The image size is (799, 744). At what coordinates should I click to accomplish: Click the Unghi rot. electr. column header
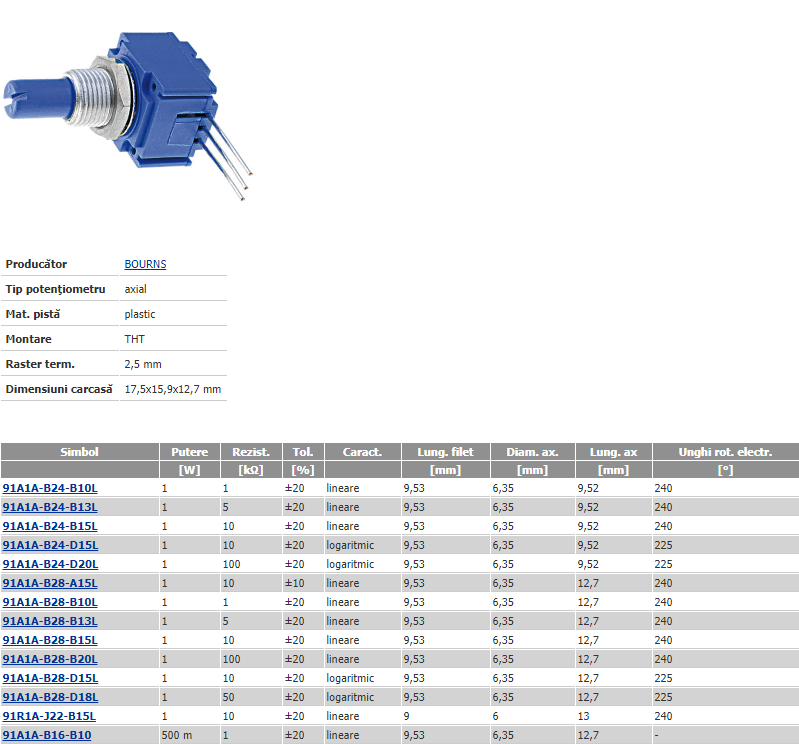coord(726,452)
